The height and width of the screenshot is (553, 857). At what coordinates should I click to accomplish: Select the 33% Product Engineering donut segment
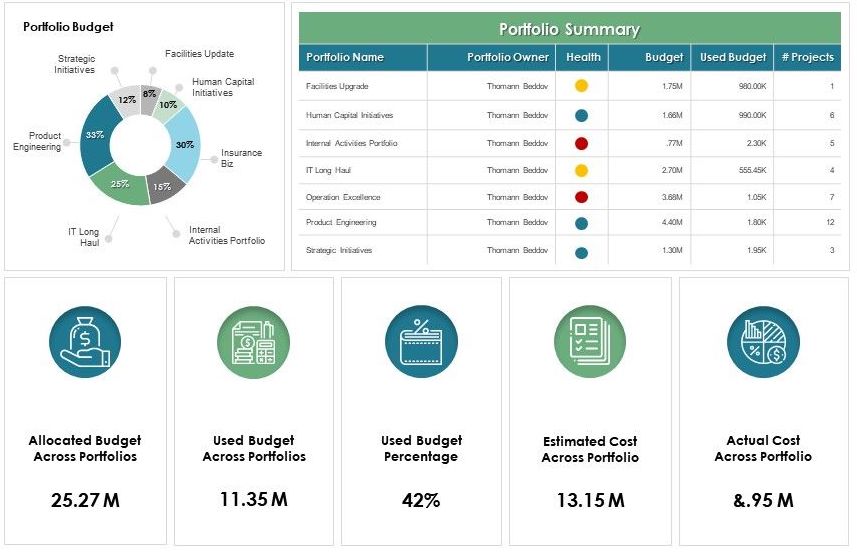click(96, 135)
